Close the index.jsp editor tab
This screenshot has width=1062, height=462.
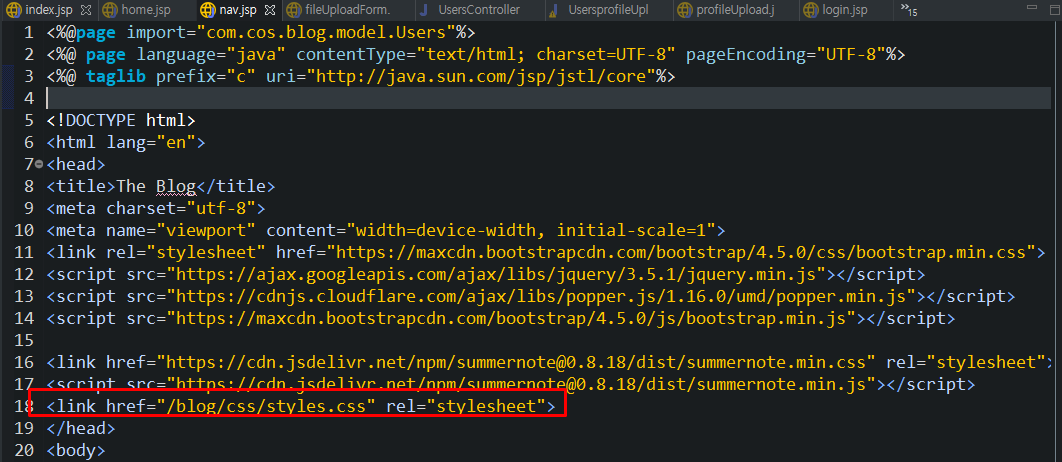(x=85, y=10)
